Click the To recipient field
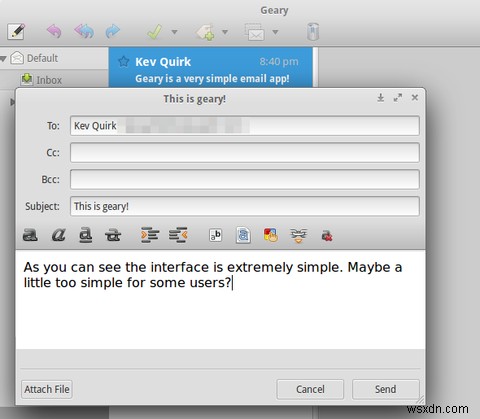Viewport: 480px width, 419px height. tap(245, 126)
